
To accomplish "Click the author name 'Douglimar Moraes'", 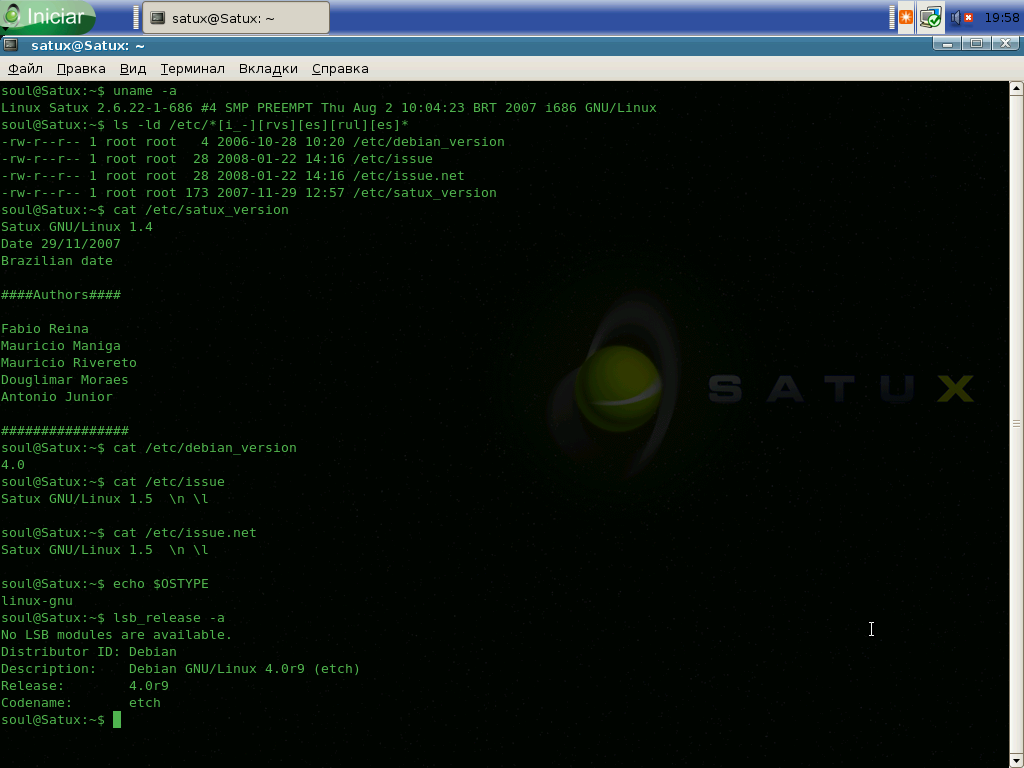I will click(65, 379).
